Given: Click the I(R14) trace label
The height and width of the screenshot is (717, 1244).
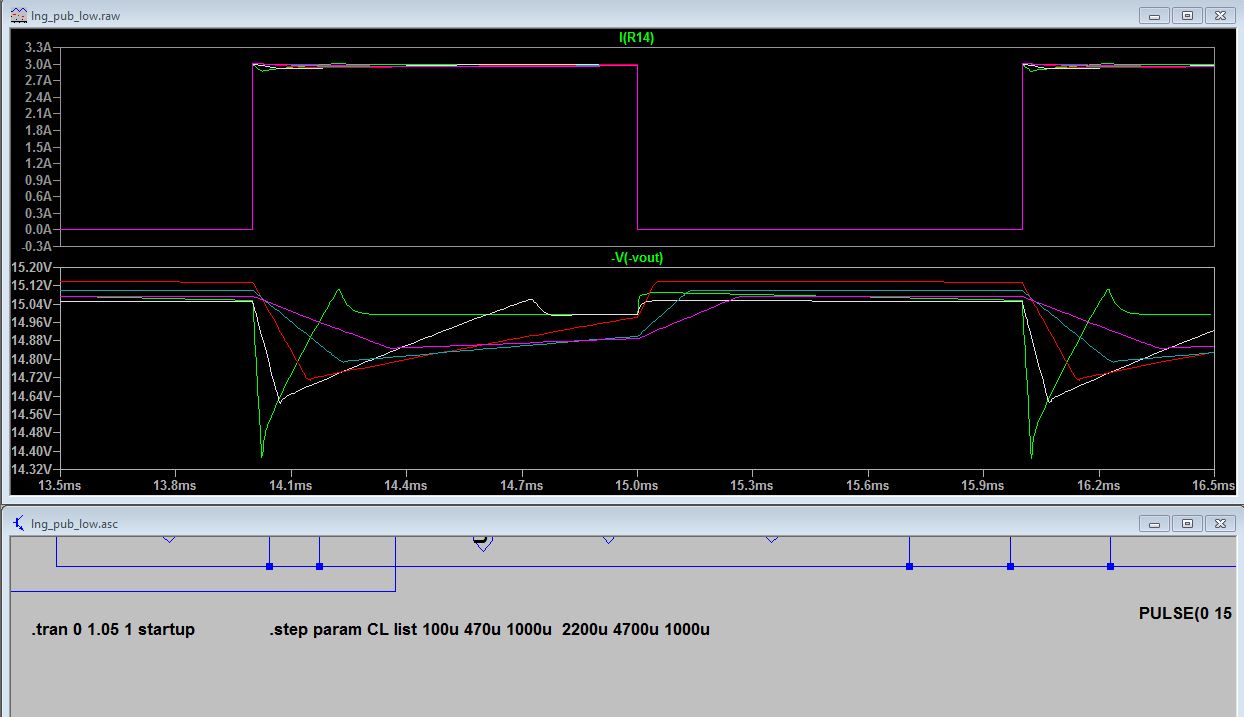Looking at the screenshot, I should pos(637,38).
